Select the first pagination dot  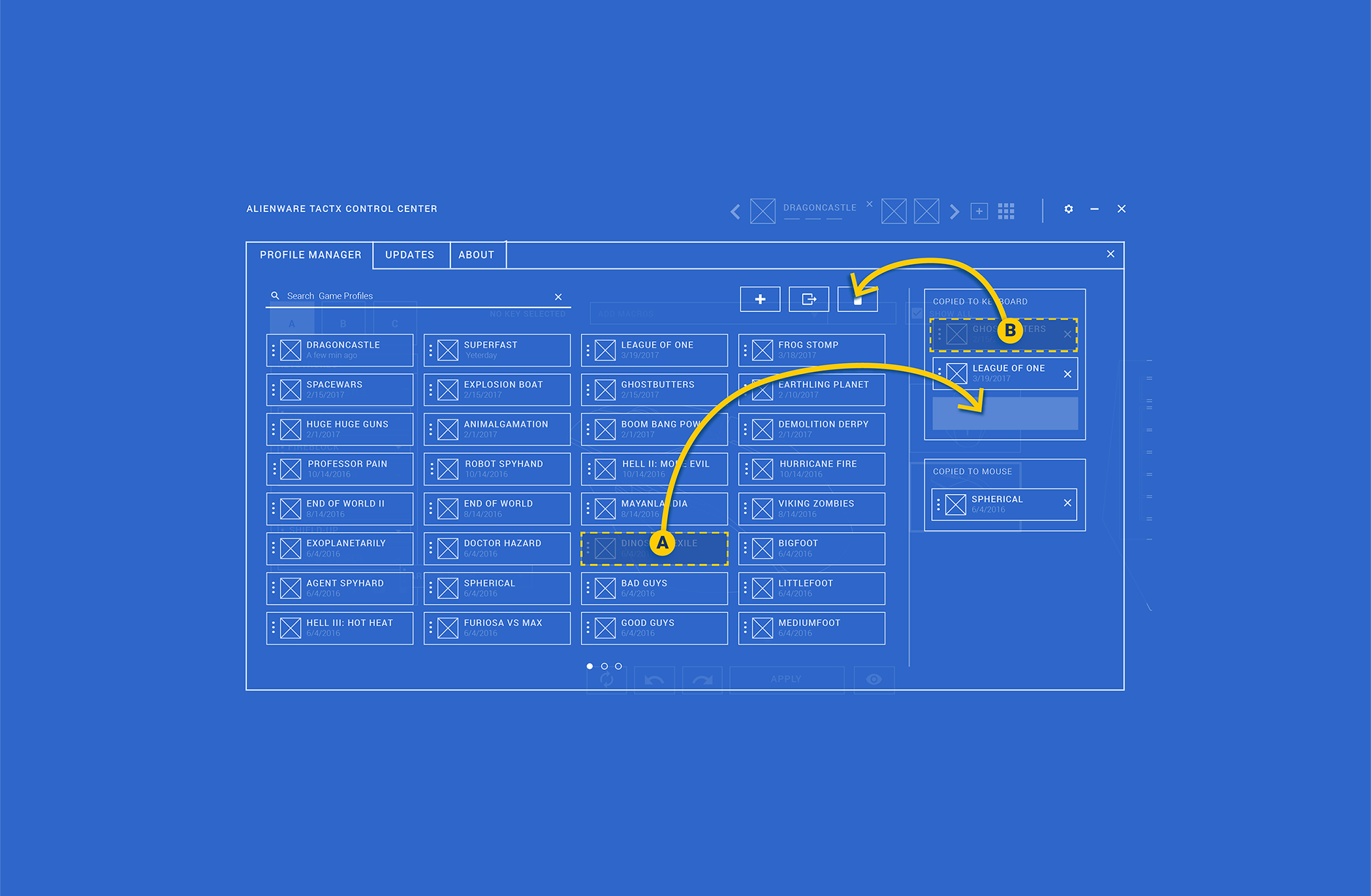(x=590, y=666)
